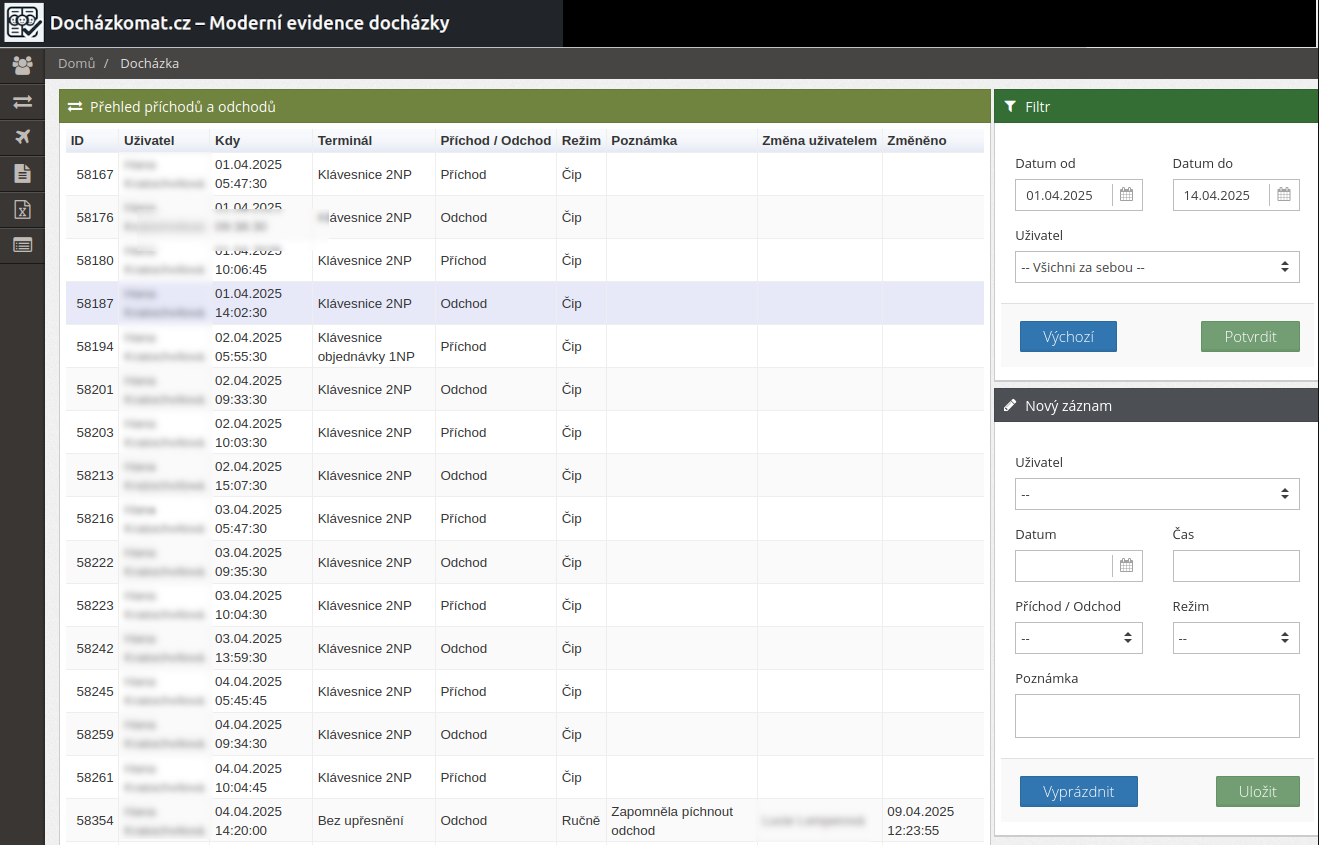Click the Ručně mode cell
The width and height of the screenshot is (1319, 845).
(x=581, y=821)
